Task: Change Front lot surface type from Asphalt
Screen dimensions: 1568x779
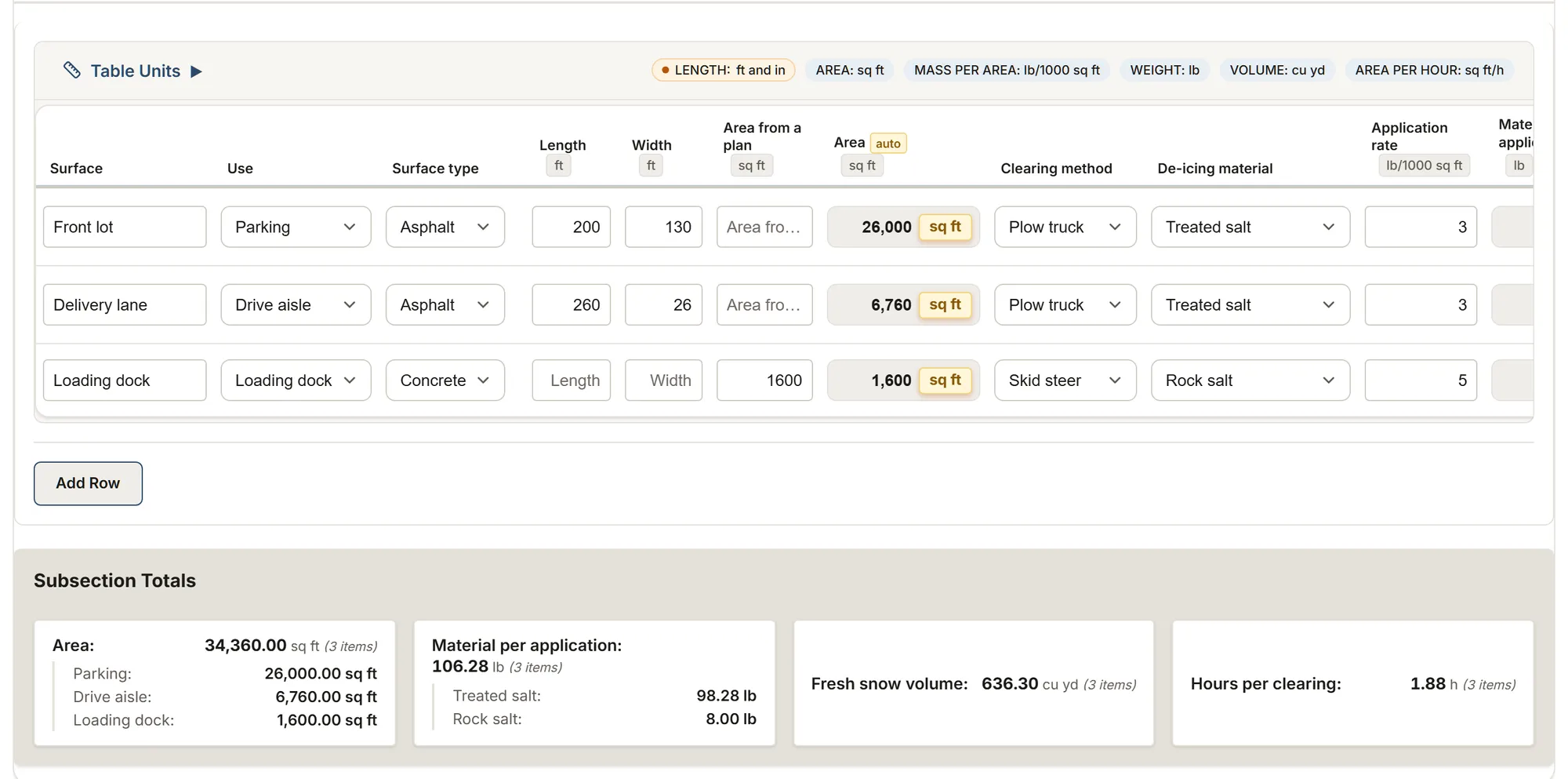Action: pyautogui.click(x=445, y=227)
